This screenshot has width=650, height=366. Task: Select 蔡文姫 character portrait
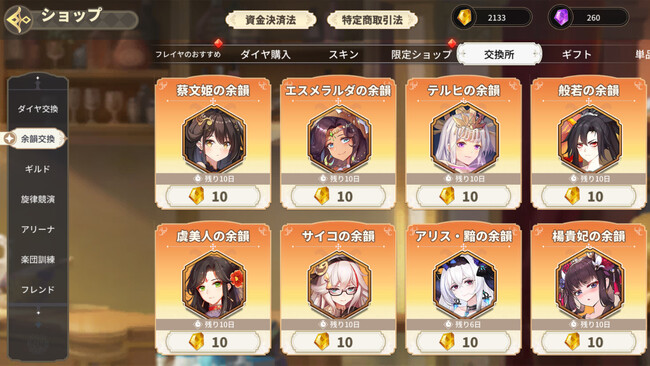213,139
